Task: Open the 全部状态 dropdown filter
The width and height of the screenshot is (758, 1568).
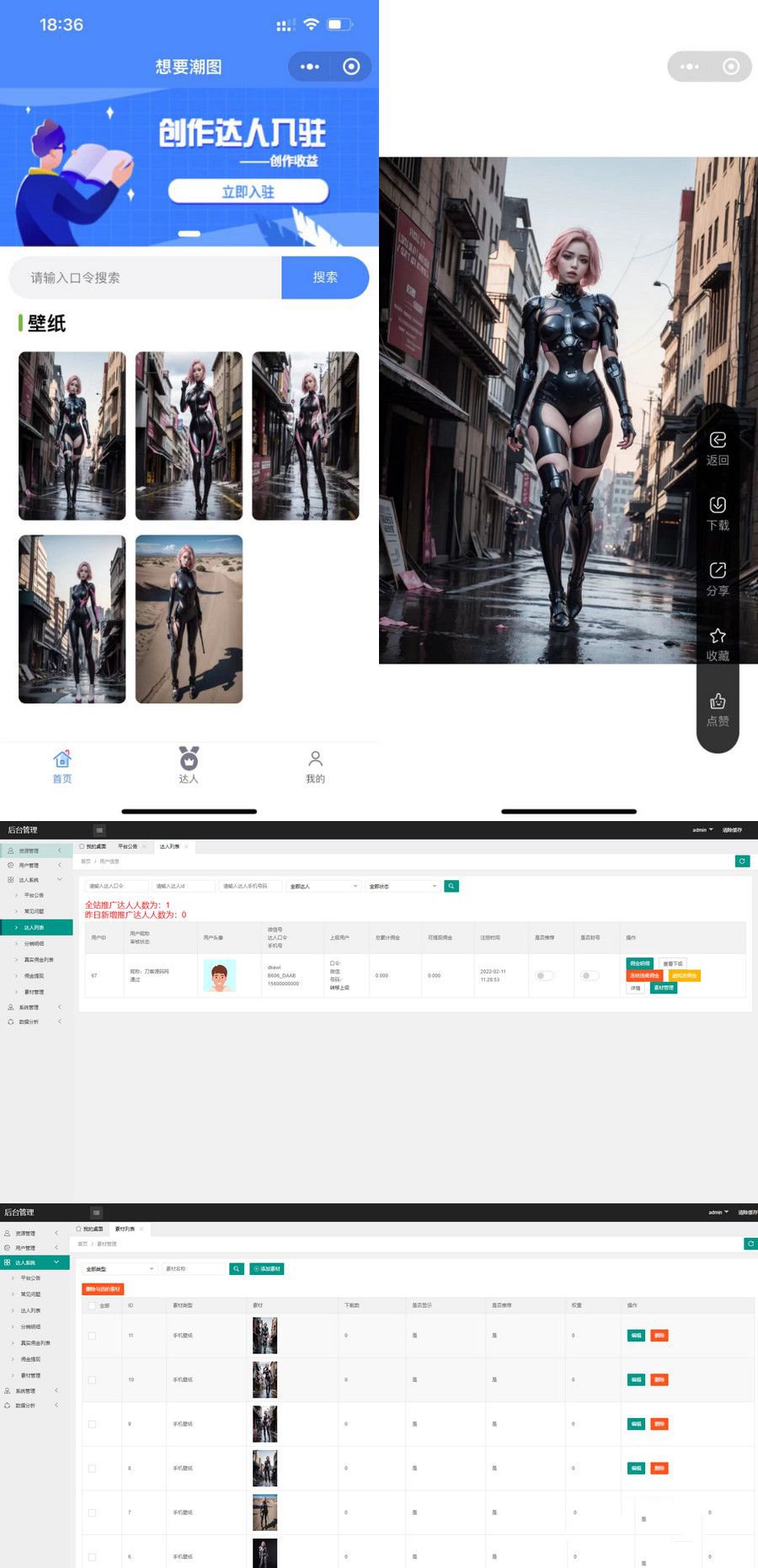Action: 403,886
